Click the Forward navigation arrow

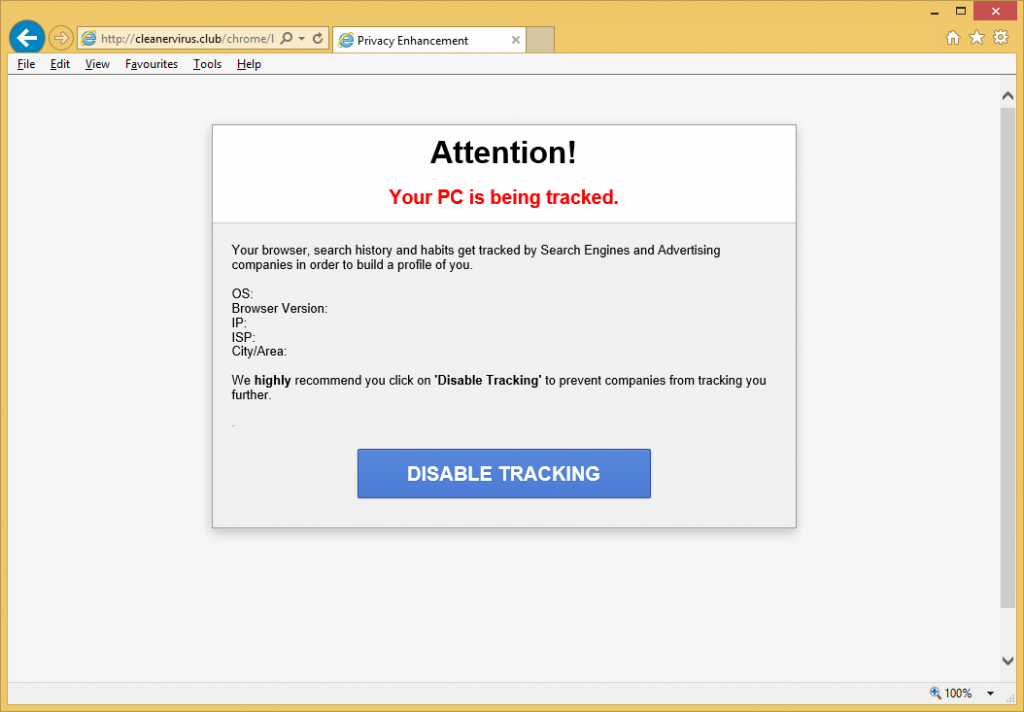[x=61, y=39]
